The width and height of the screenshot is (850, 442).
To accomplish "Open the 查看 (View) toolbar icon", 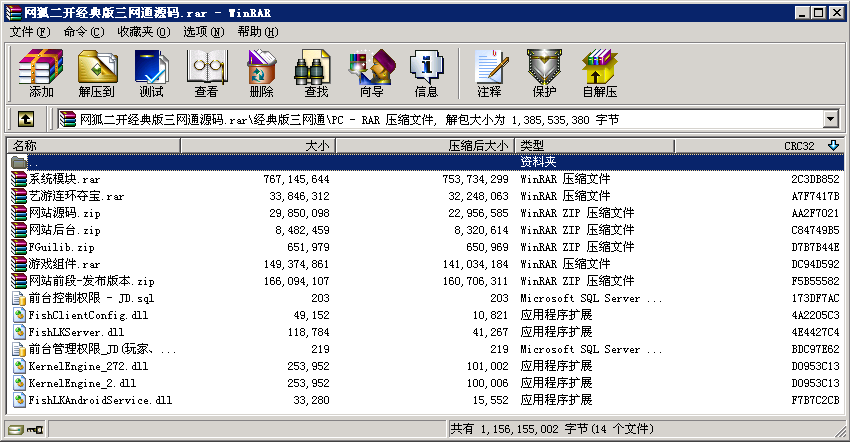I will 206,73.
